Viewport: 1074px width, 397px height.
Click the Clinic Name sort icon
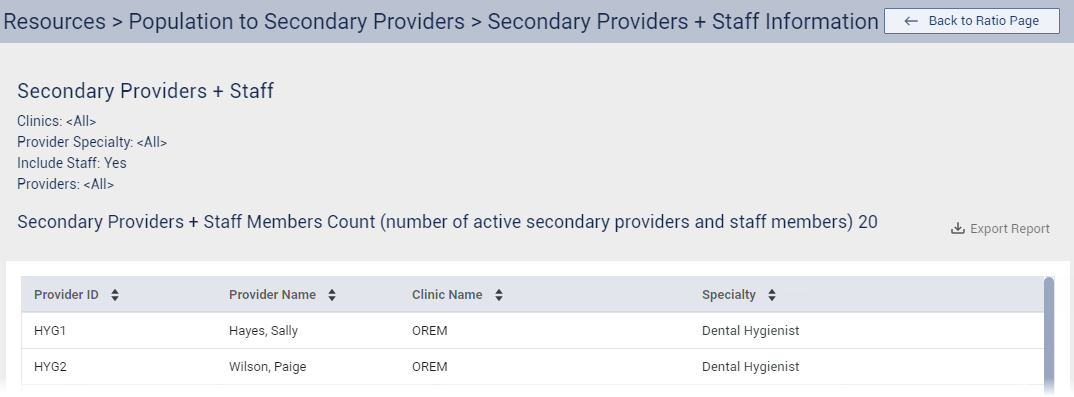pyautogui.click(x=499, y=295)
